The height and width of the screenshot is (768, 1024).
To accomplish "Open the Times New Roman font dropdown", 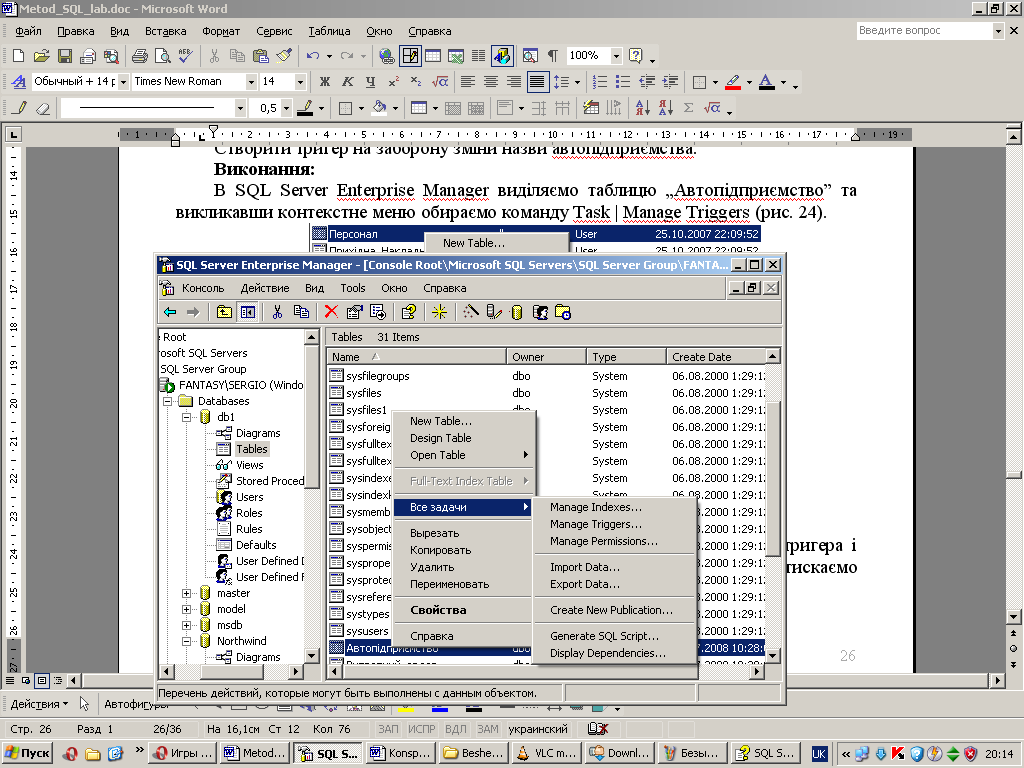I will pyautogui.click(x=251, y=82).
